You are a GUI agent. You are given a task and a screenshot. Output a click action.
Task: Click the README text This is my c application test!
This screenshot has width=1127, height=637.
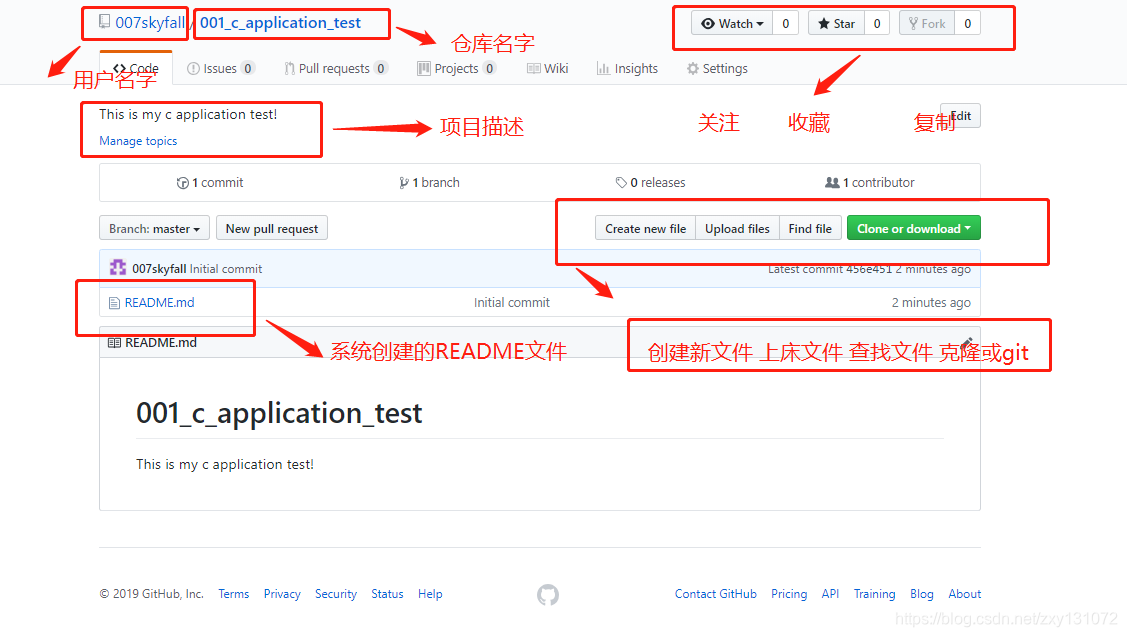tap(225, 464)
